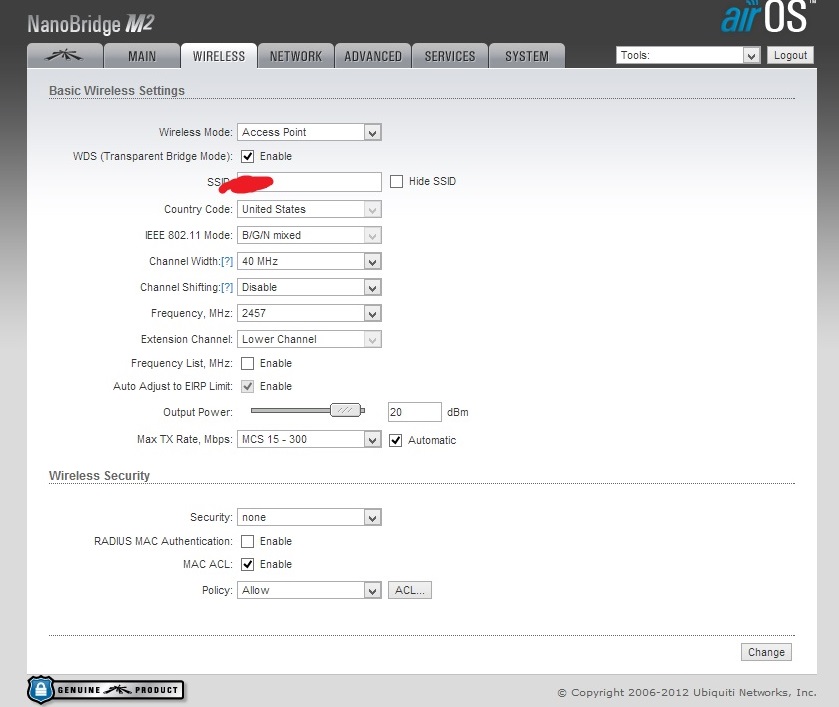Click the Ubiquiti copyright text

(687, 693)
